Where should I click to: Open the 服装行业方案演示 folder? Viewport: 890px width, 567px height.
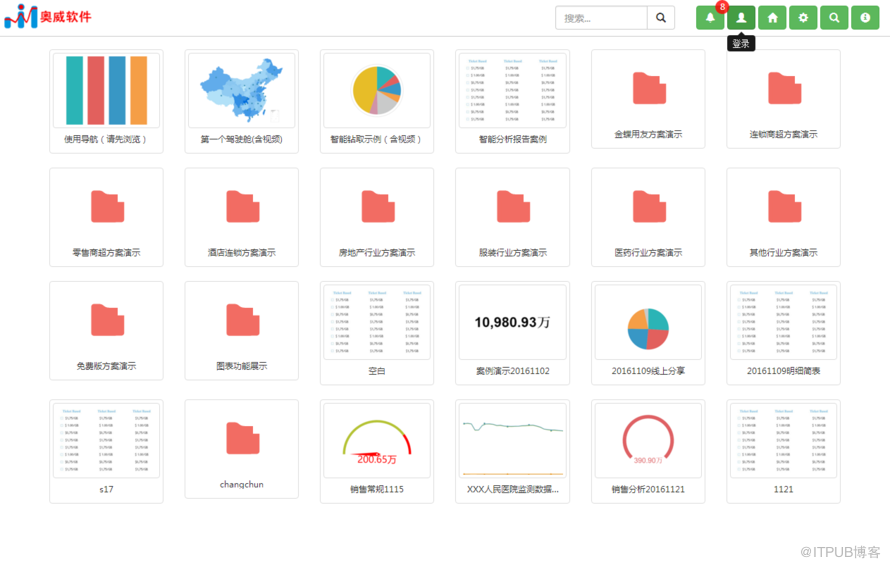tap(512, 217)
